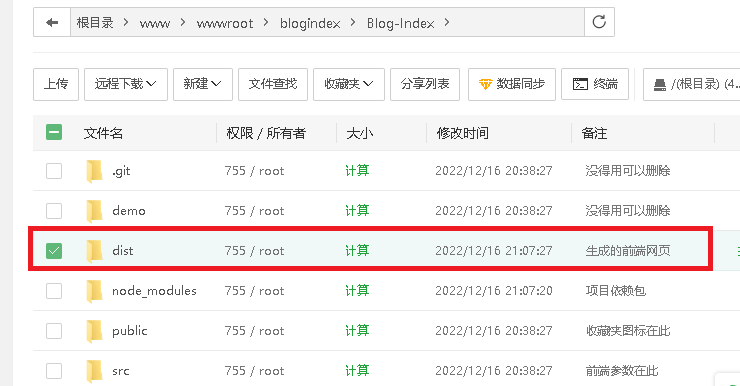
Task: Go to Blog-Index in breadcrumb
Action: coord(400,23)
